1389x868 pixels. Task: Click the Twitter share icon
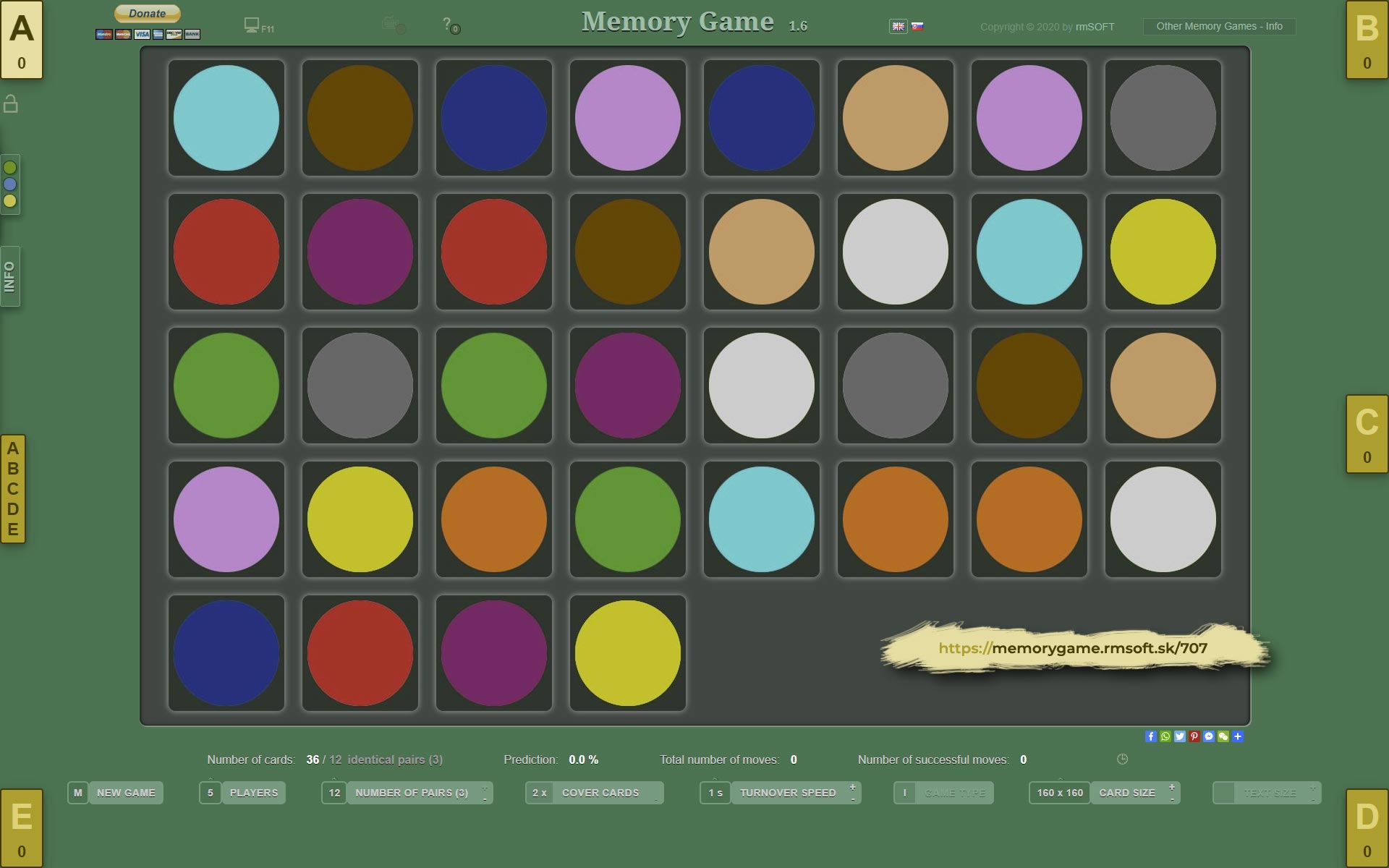point(1179,736)
